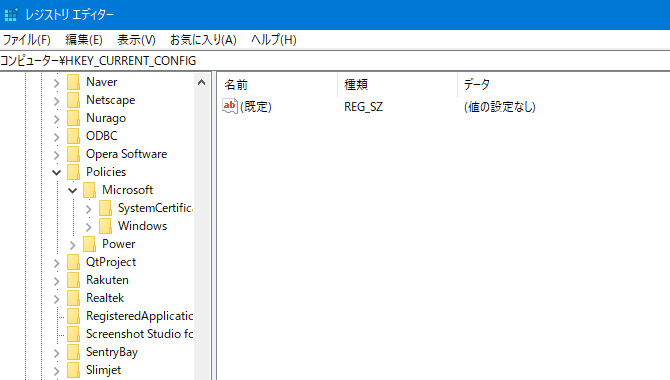
Task: Select the Slimjet key label
Action: pos(103,370)
